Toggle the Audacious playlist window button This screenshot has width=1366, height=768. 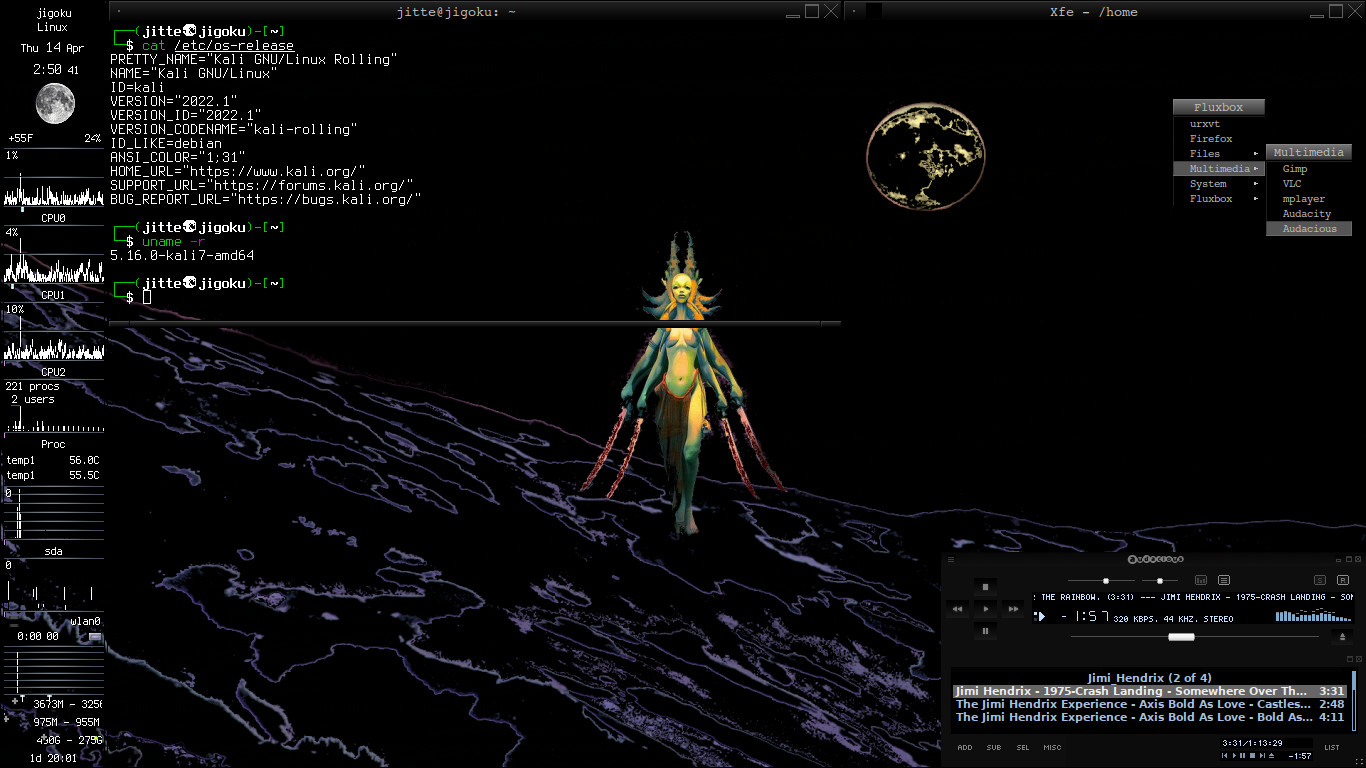(x=1224, y=580)
